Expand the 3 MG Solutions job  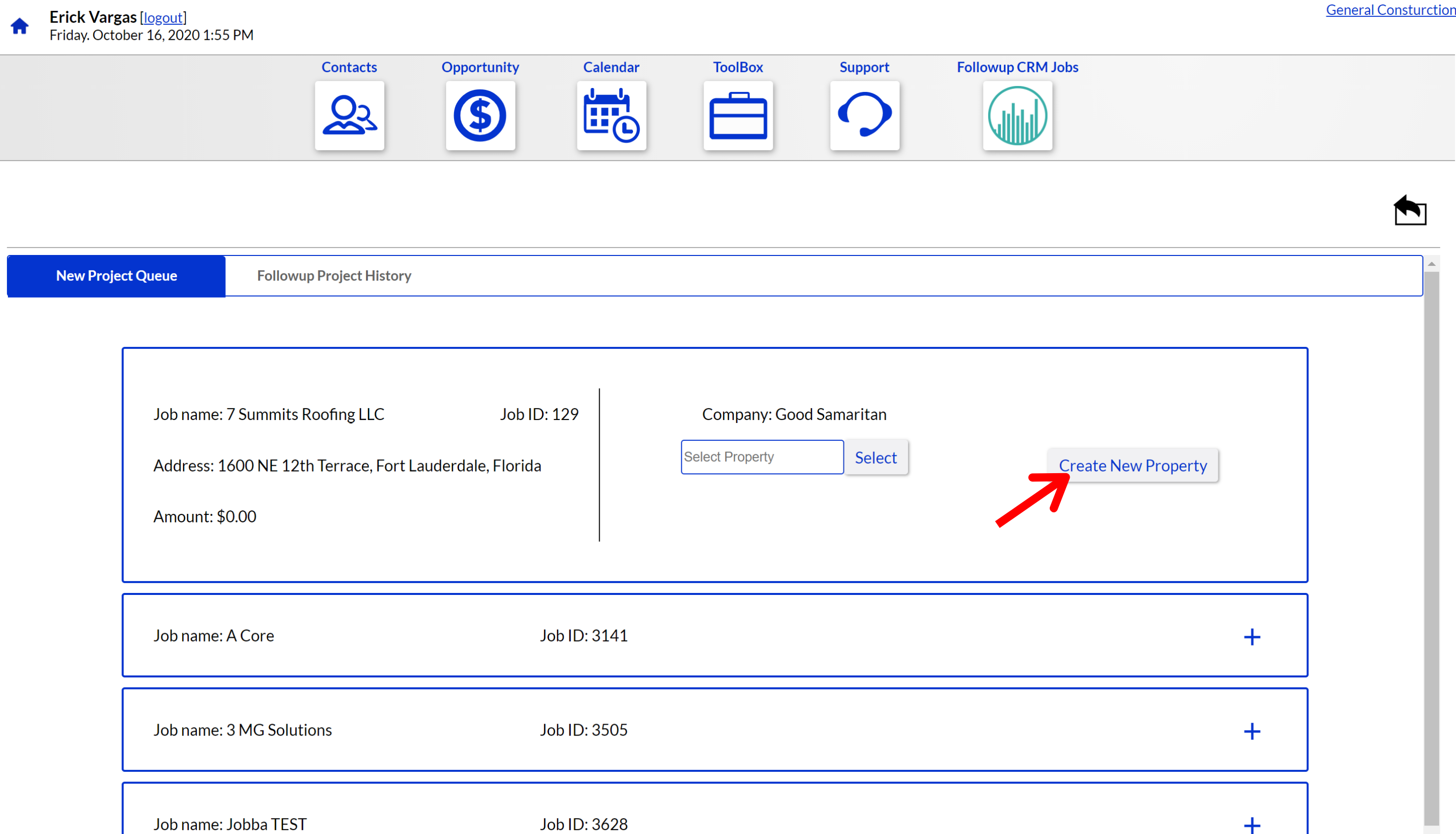point(1252,731)
